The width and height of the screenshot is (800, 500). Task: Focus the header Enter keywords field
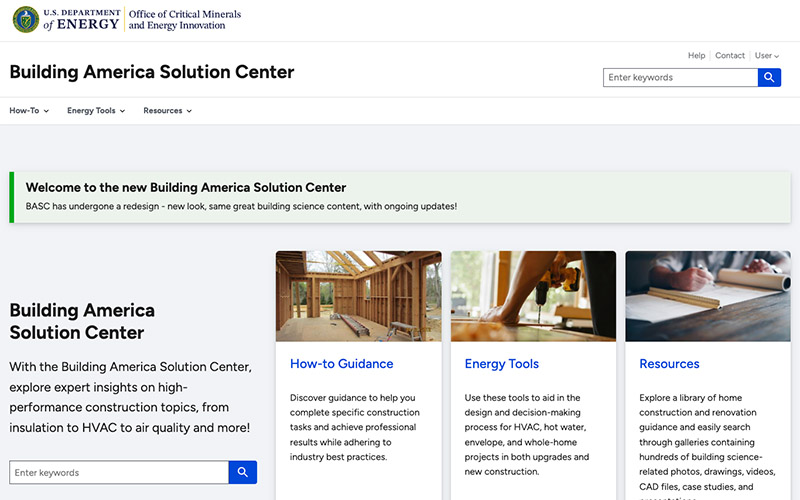point(680,78)
